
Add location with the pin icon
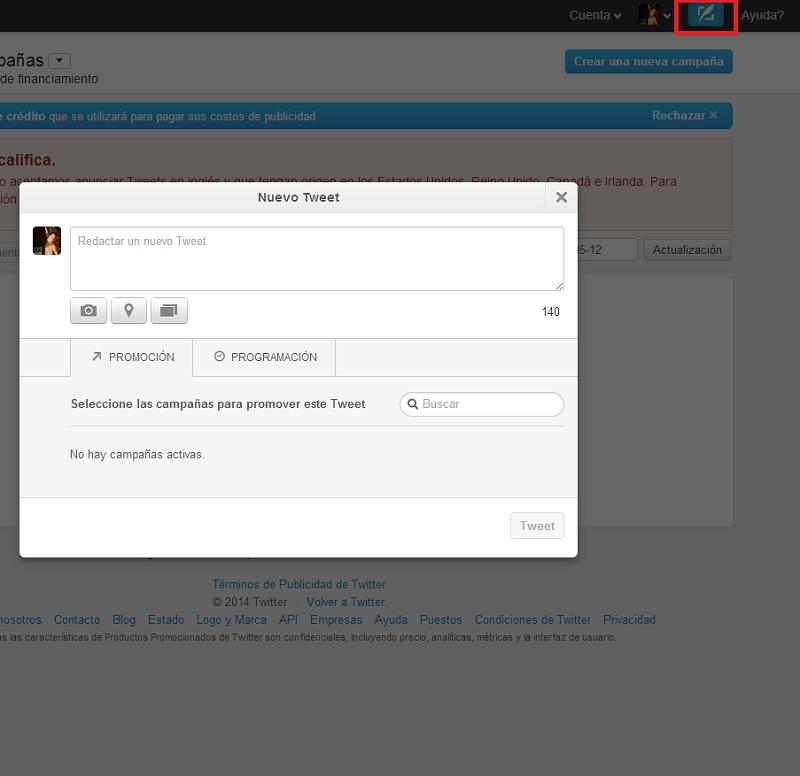pyautogui.click(x=129, y=311)
